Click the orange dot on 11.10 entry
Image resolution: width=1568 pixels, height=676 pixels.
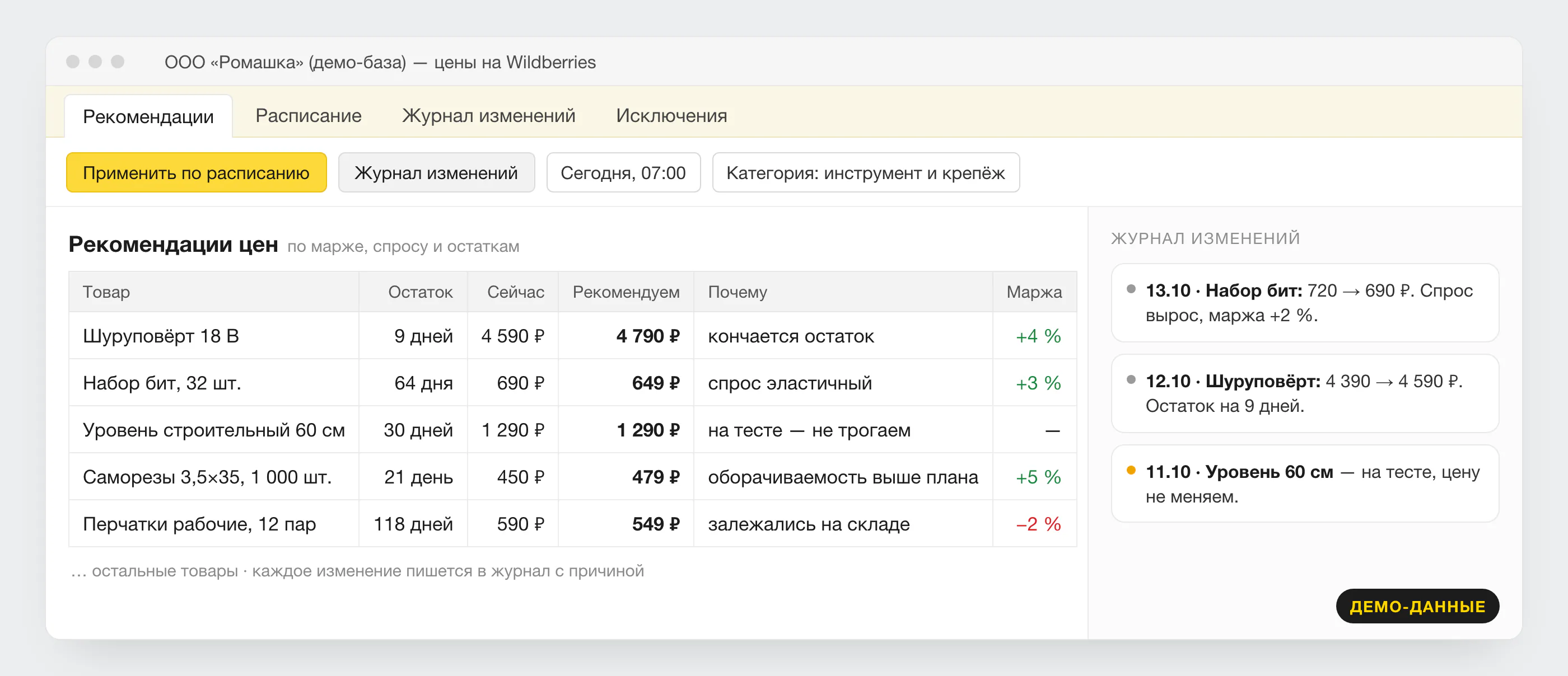[x=1131, y=470]
